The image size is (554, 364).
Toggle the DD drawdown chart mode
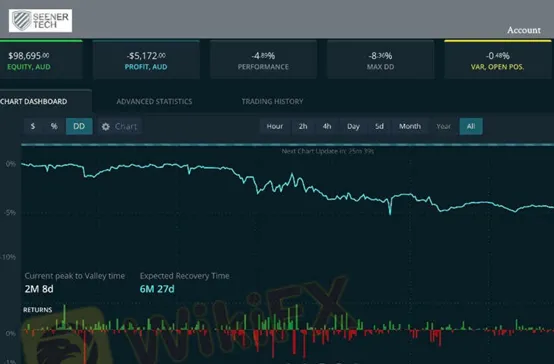(x=79, y=126)
